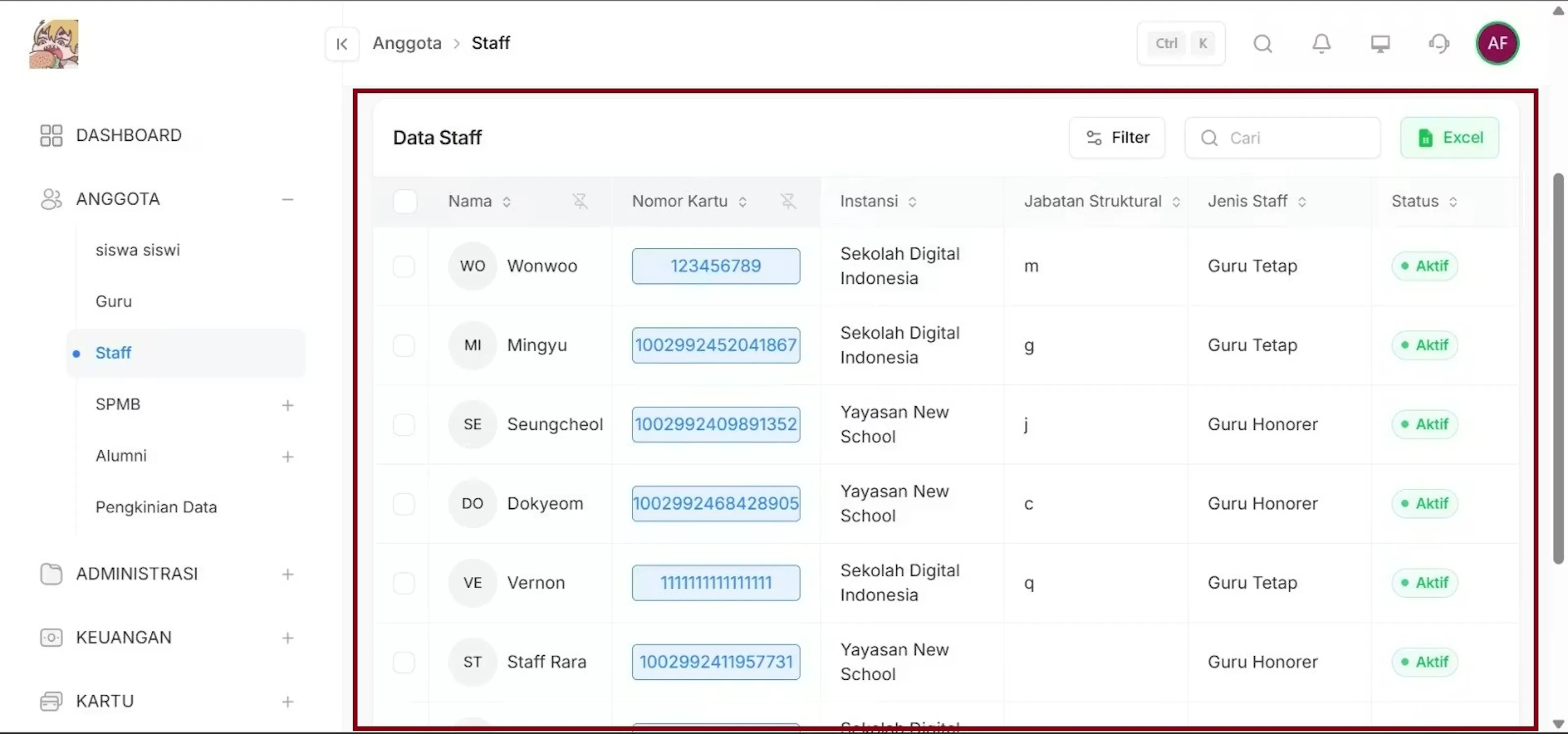Select the Staff Rara row checkbox
This screenshot has width=1568, height=734.
(403, 662)
